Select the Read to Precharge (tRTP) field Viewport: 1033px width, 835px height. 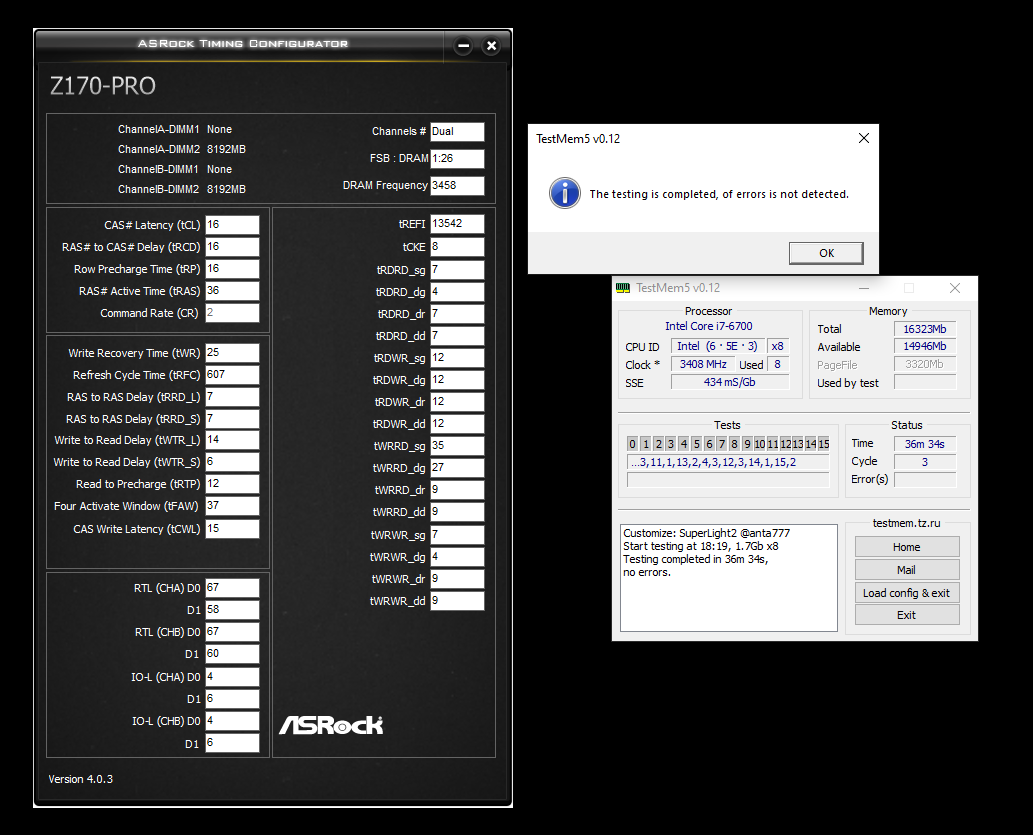pyautogui.click(x=233, y=484)
